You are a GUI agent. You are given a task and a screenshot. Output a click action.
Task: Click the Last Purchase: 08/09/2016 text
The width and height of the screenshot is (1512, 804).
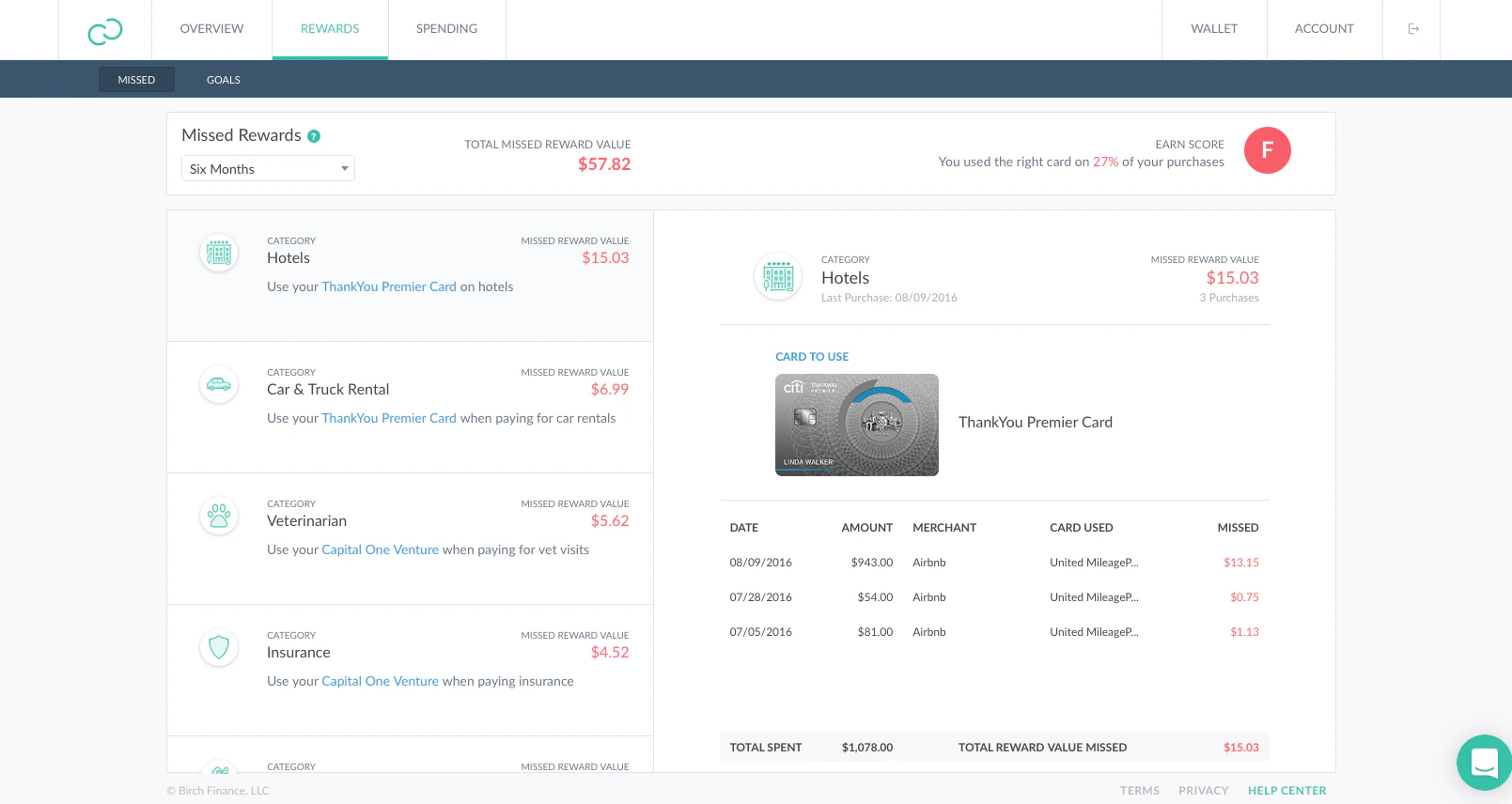[x=889, y=298]
